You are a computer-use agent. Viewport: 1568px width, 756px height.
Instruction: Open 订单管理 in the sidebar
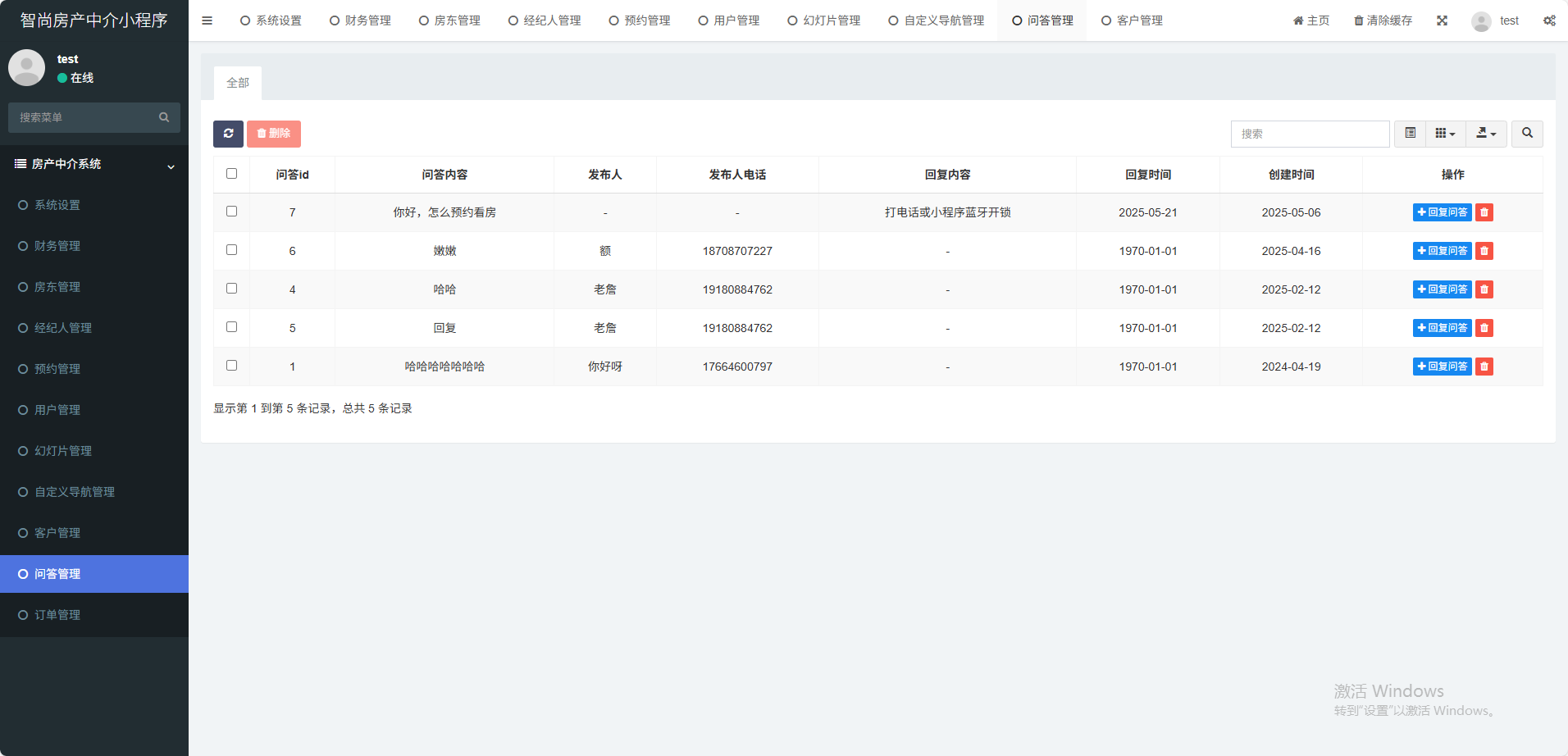pos(57,615)
